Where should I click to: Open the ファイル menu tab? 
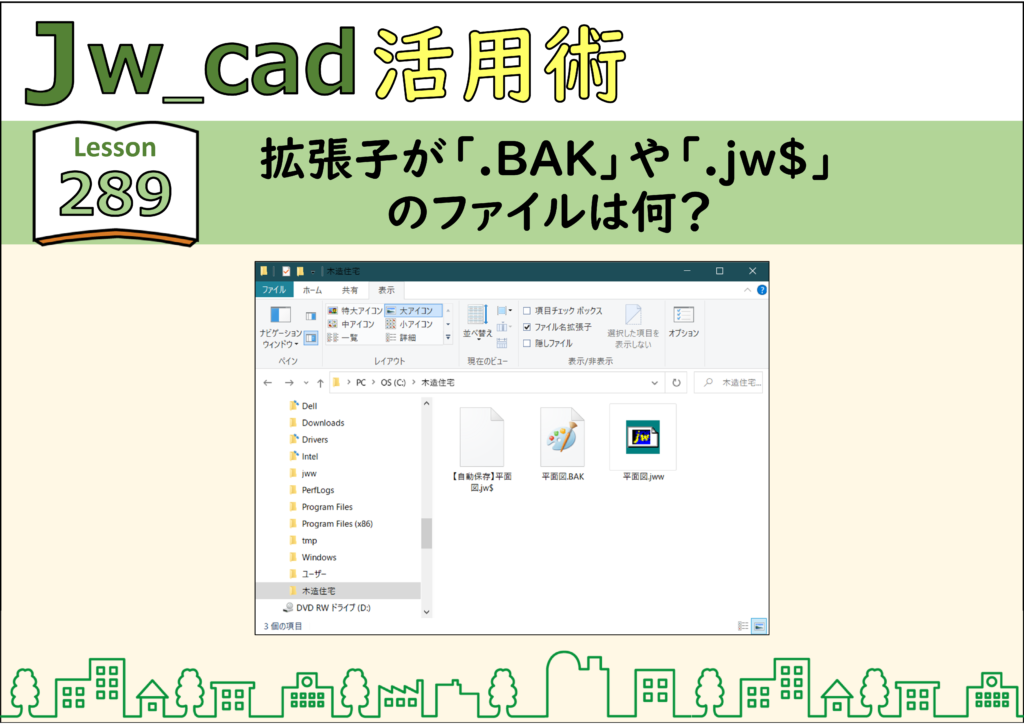click(274, 290)
